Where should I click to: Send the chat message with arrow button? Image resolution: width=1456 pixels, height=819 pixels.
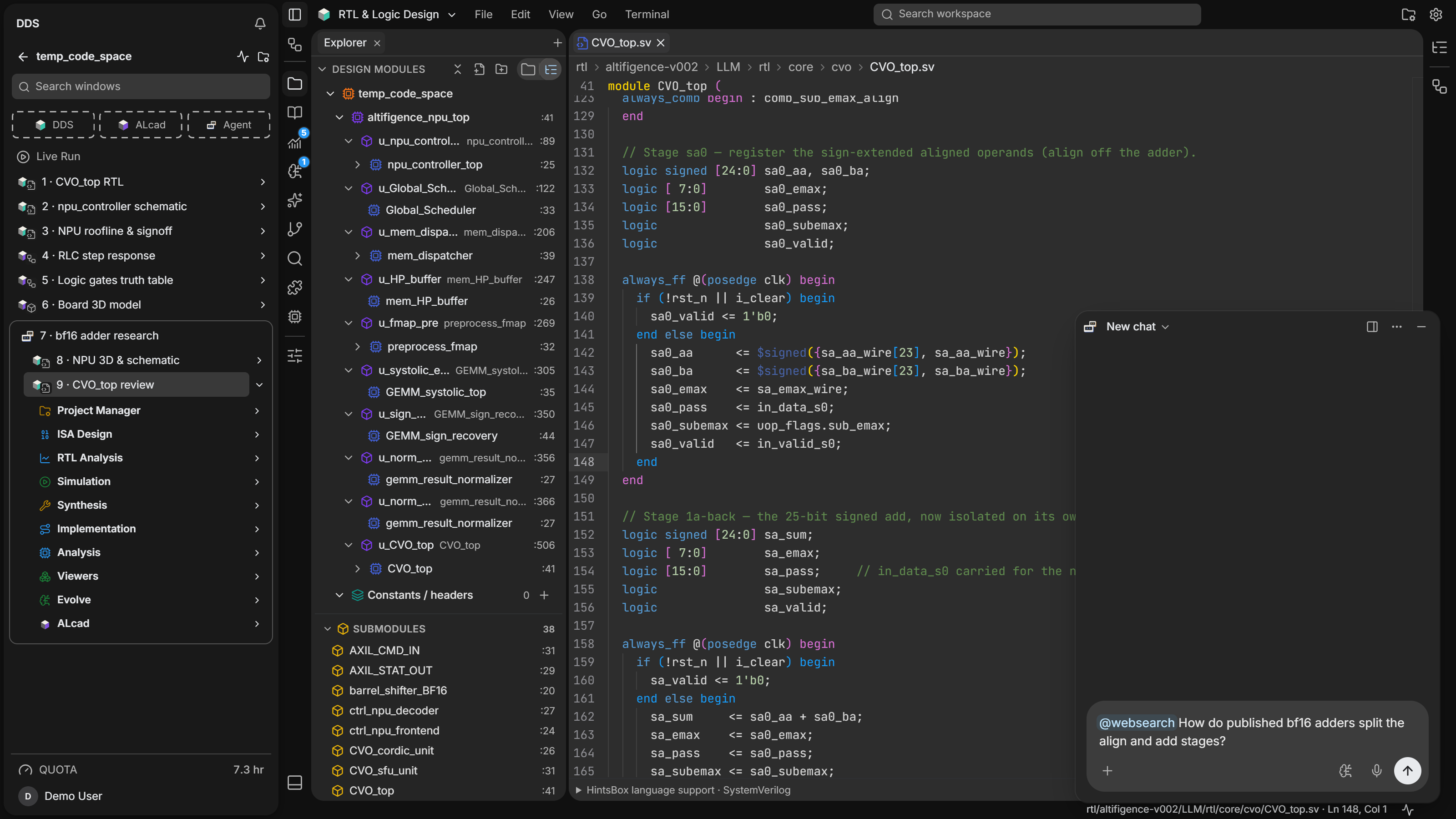click(1407, 770)
